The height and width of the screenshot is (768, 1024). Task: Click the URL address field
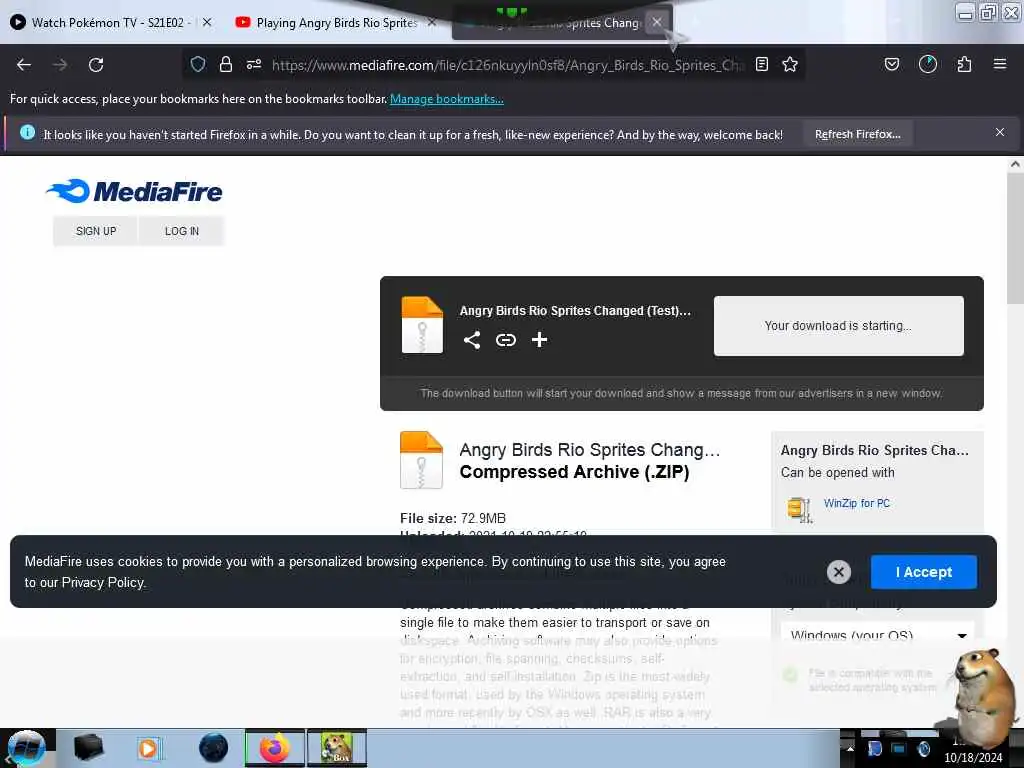(x=507, y=65)
